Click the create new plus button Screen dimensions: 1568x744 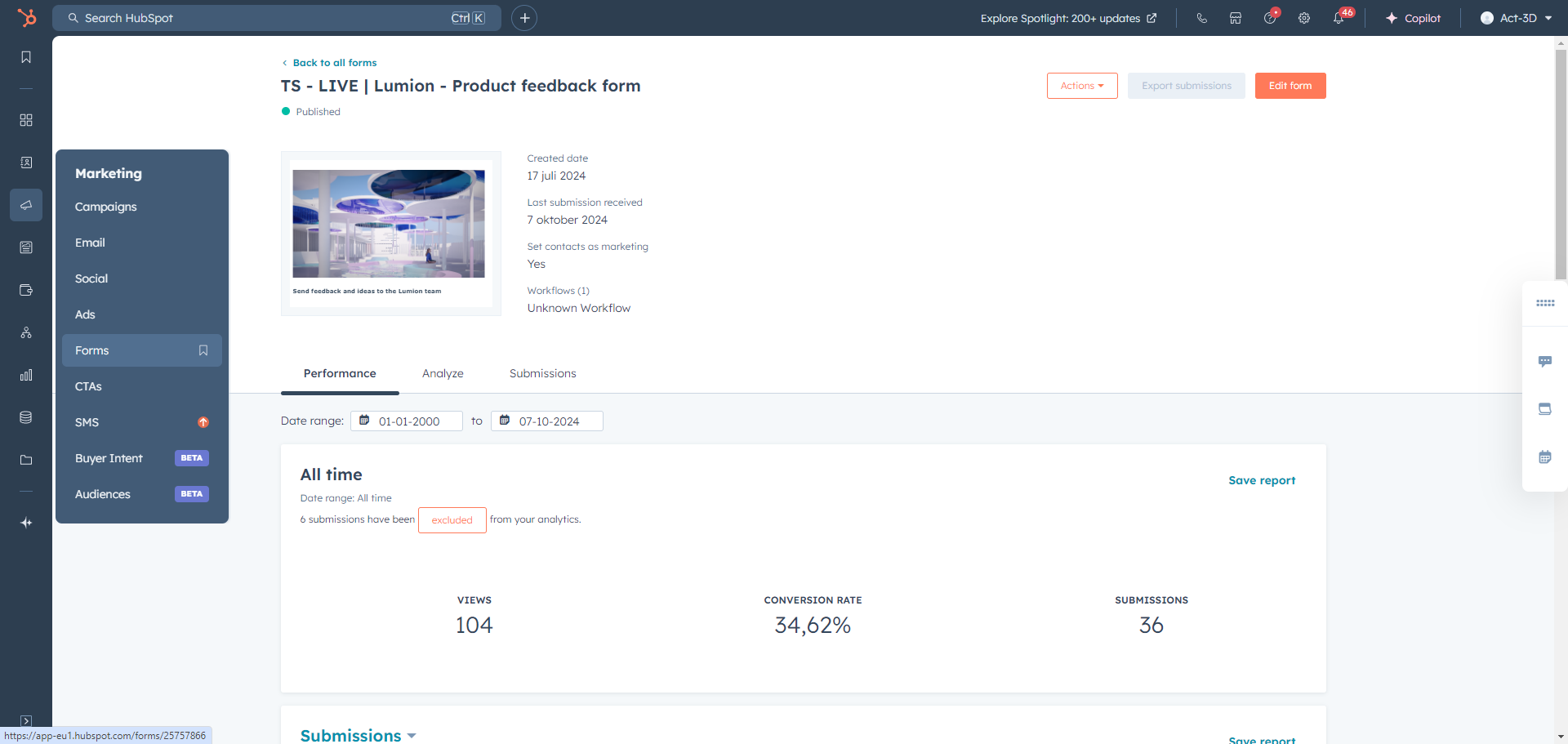pyautogui.click(x=524, y=18)
